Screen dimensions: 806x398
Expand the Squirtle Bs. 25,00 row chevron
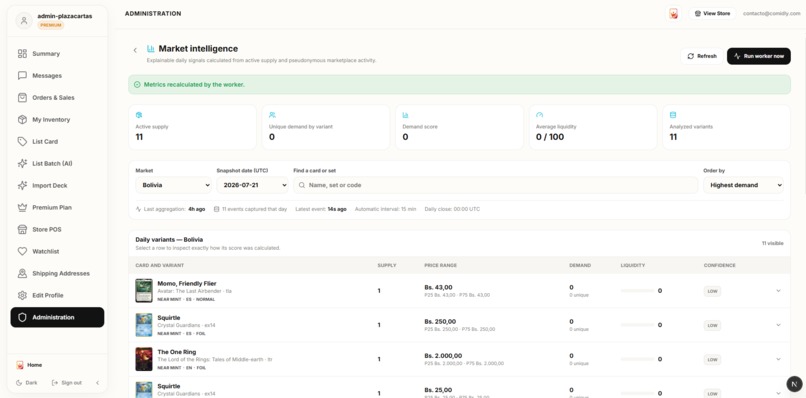tap(778, 393)
